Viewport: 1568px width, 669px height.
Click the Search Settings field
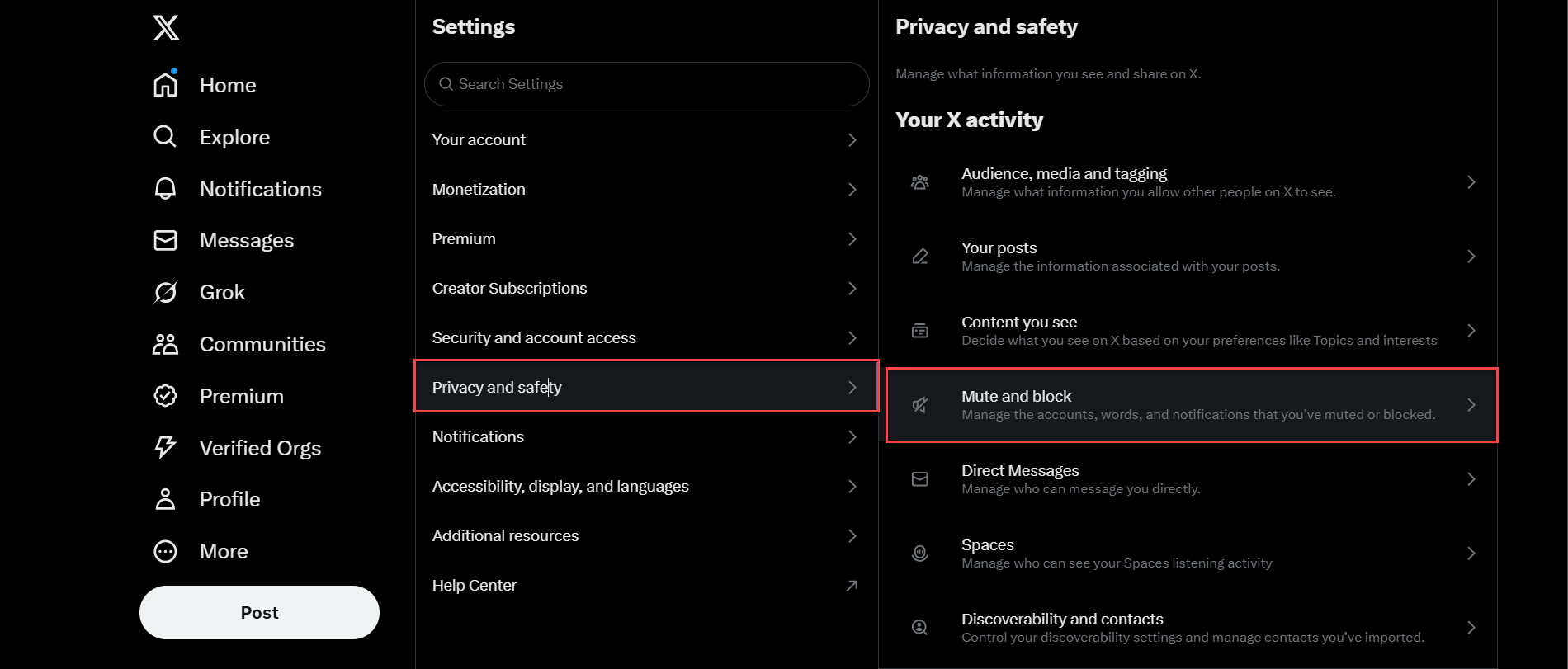click(x=646, y=83)
